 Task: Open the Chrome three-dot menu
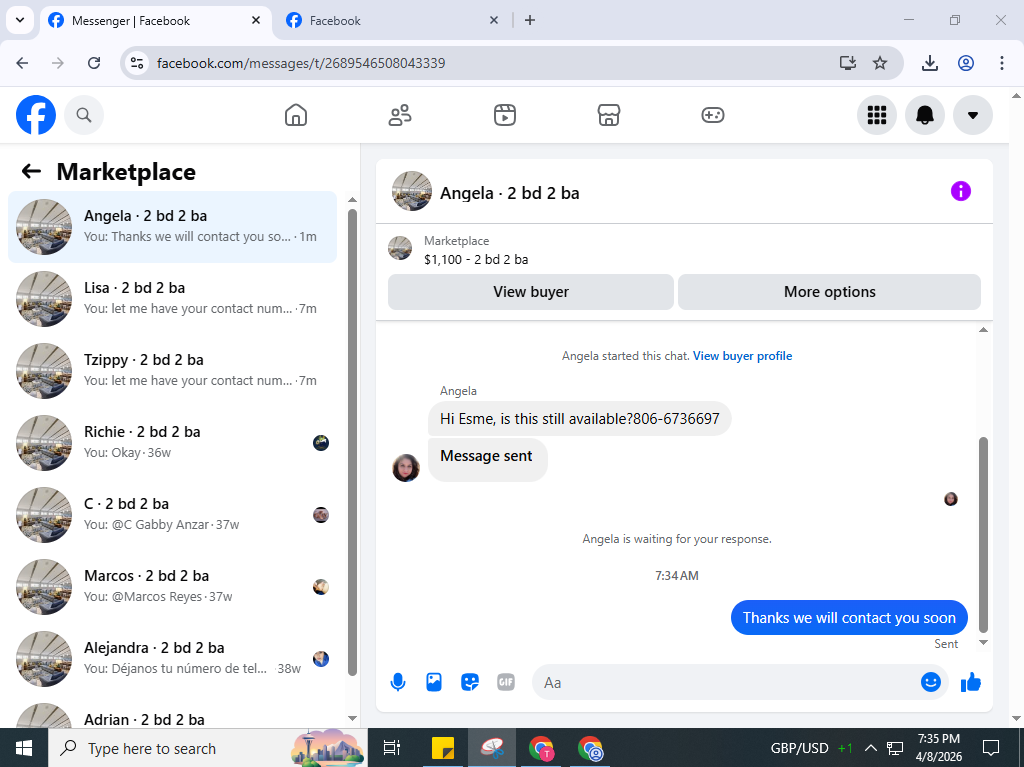[x=1002, y=63]
